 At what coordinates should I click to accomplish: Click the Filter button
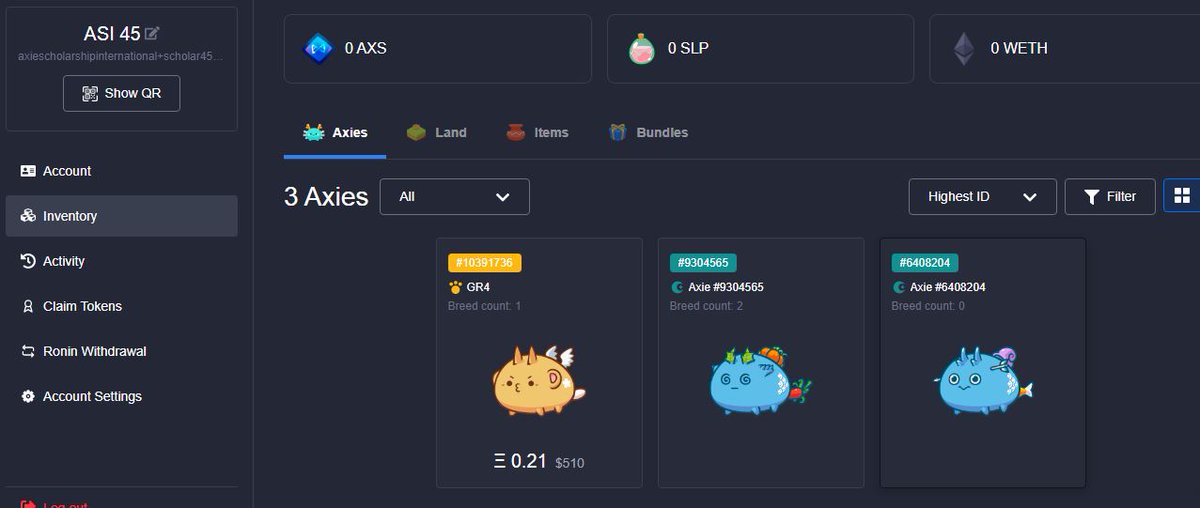[1110, 197]
